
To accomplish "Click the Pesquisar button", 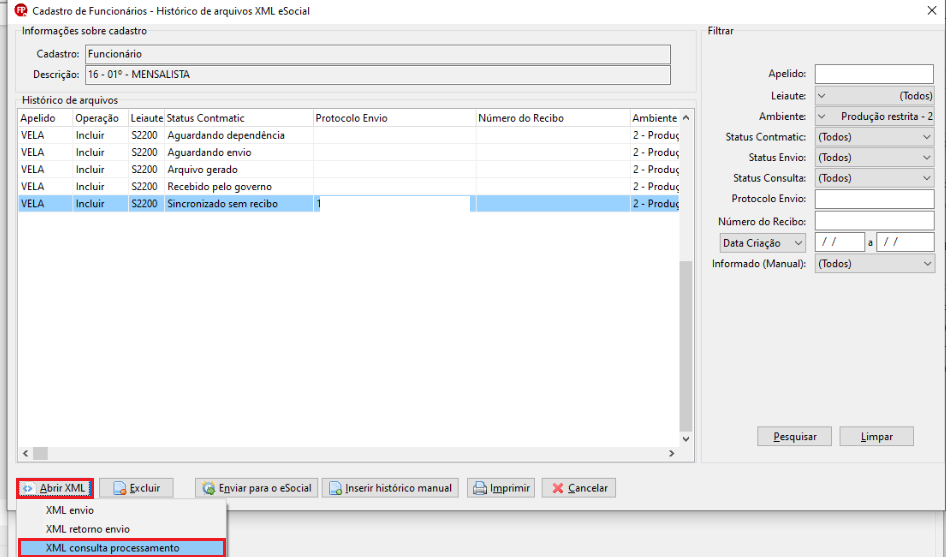I will point(795,436).
